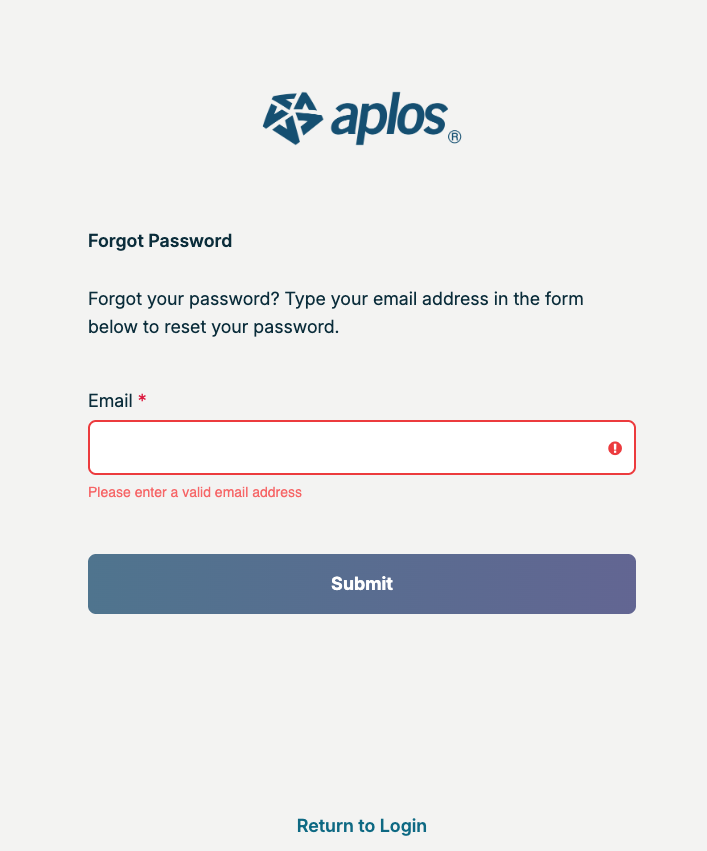Click the "aplos" wordmark text

pos(387,118)
